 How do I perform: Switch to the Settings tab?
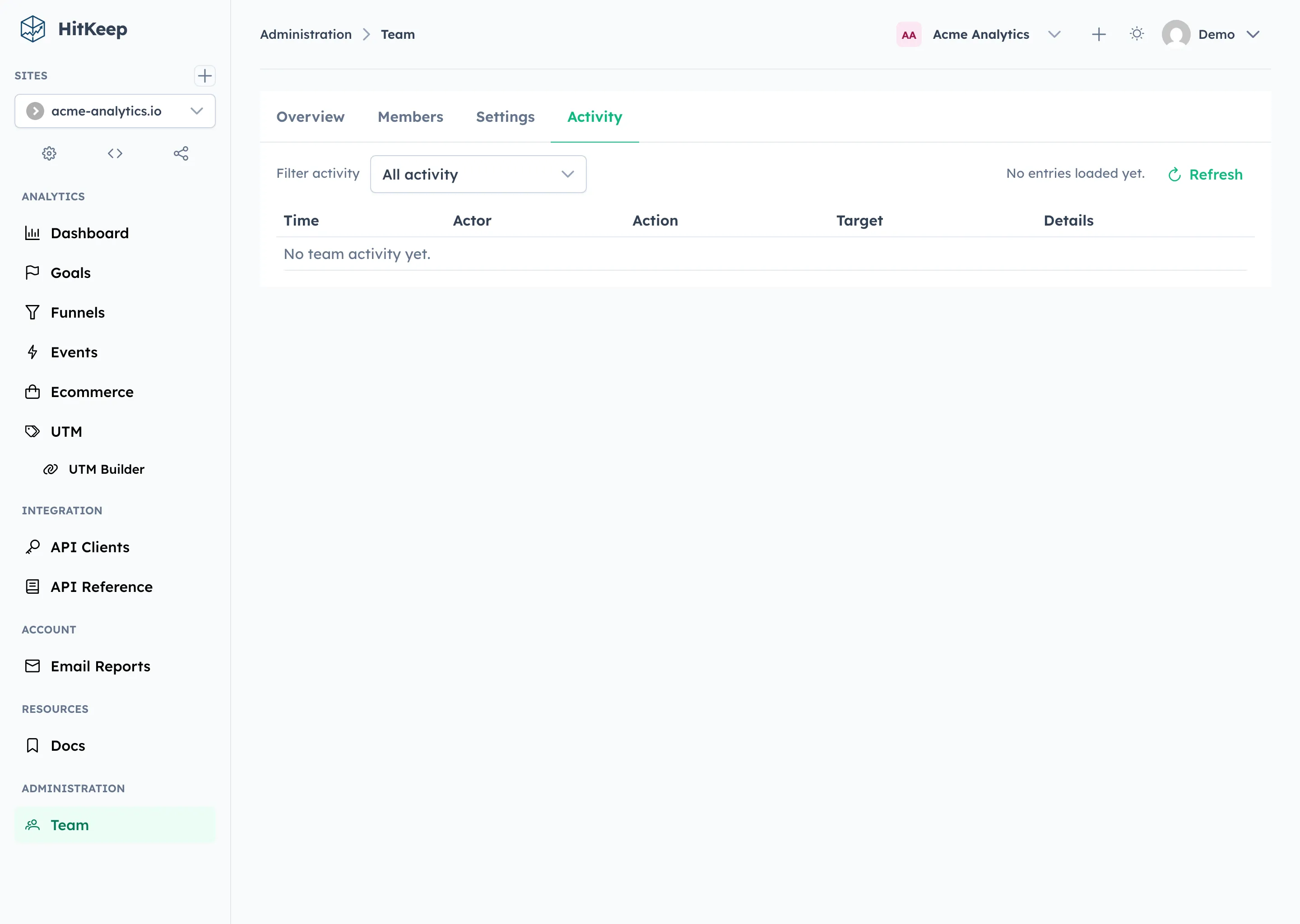(505, 117)
